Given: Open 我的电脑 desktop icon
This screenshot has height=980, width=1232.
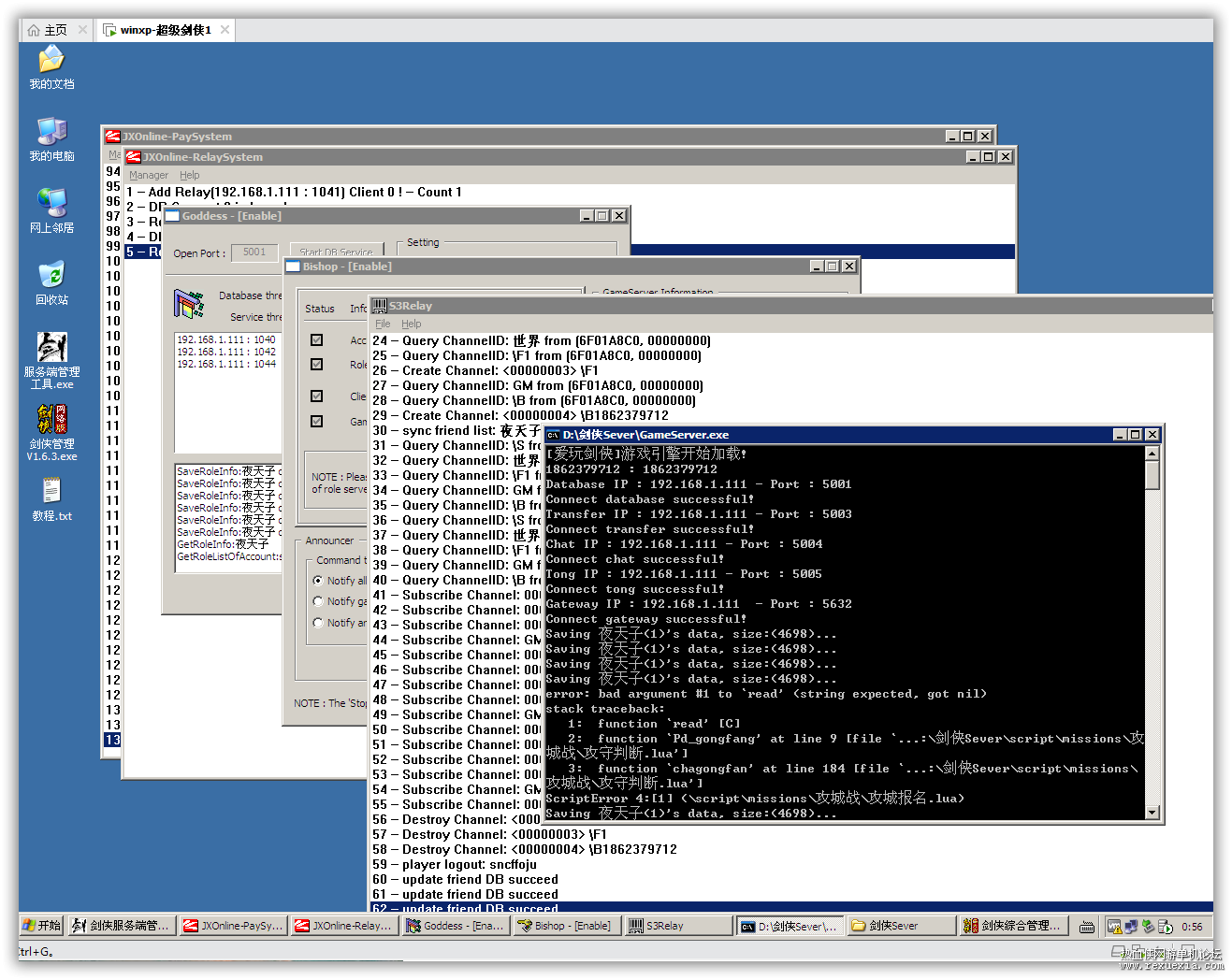Looking at the screenshot, I should click(51, 132).
